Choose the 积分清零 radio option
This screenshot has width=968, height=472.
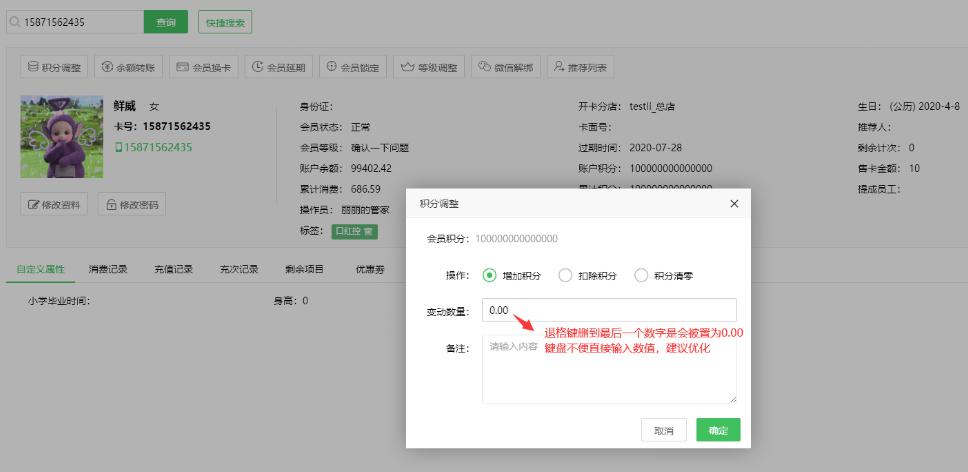[x=641, y=276]
